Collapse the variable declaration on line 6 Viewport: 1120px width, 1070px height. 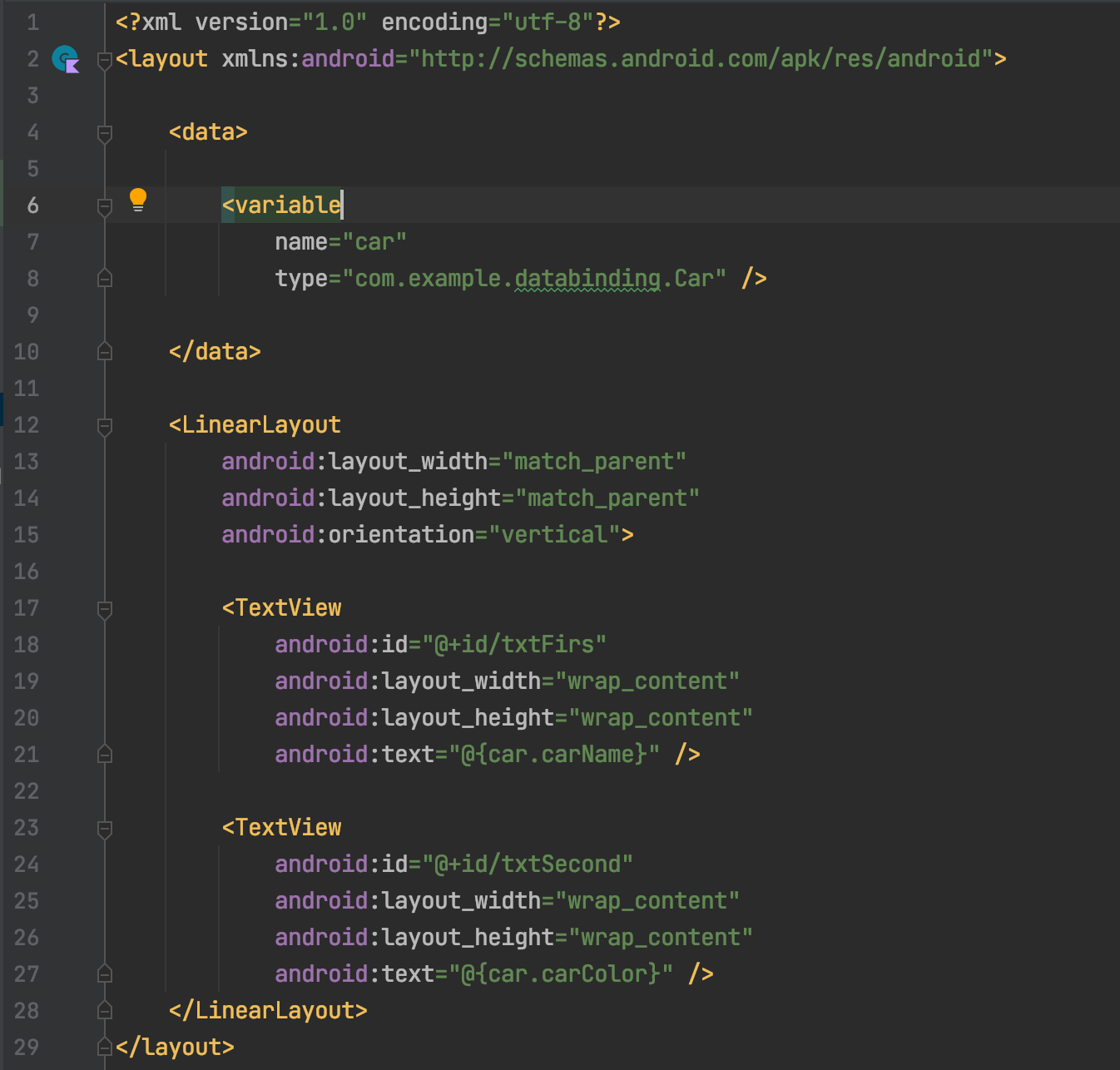click(103, 206)
